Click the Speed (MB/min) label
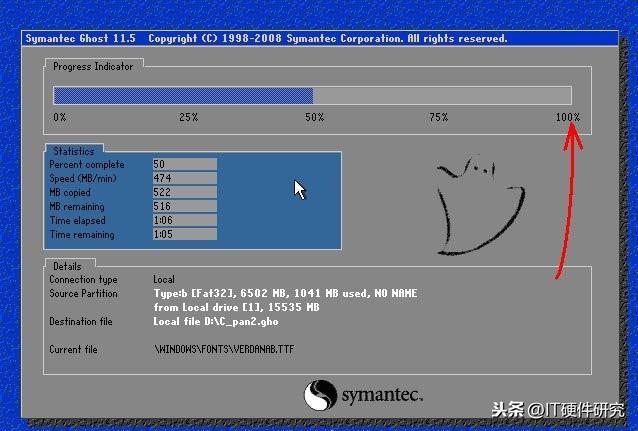 (x=83, y=178)
